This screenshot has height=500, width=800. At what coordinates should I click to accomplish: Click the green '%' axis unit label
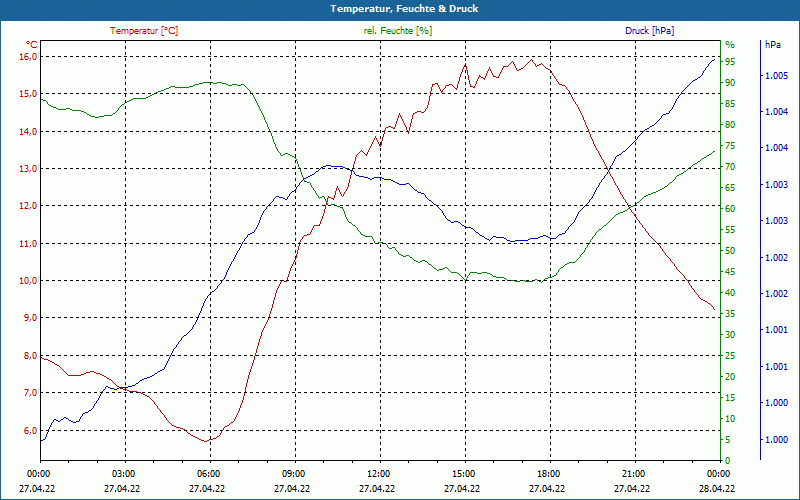click(730, 44)
